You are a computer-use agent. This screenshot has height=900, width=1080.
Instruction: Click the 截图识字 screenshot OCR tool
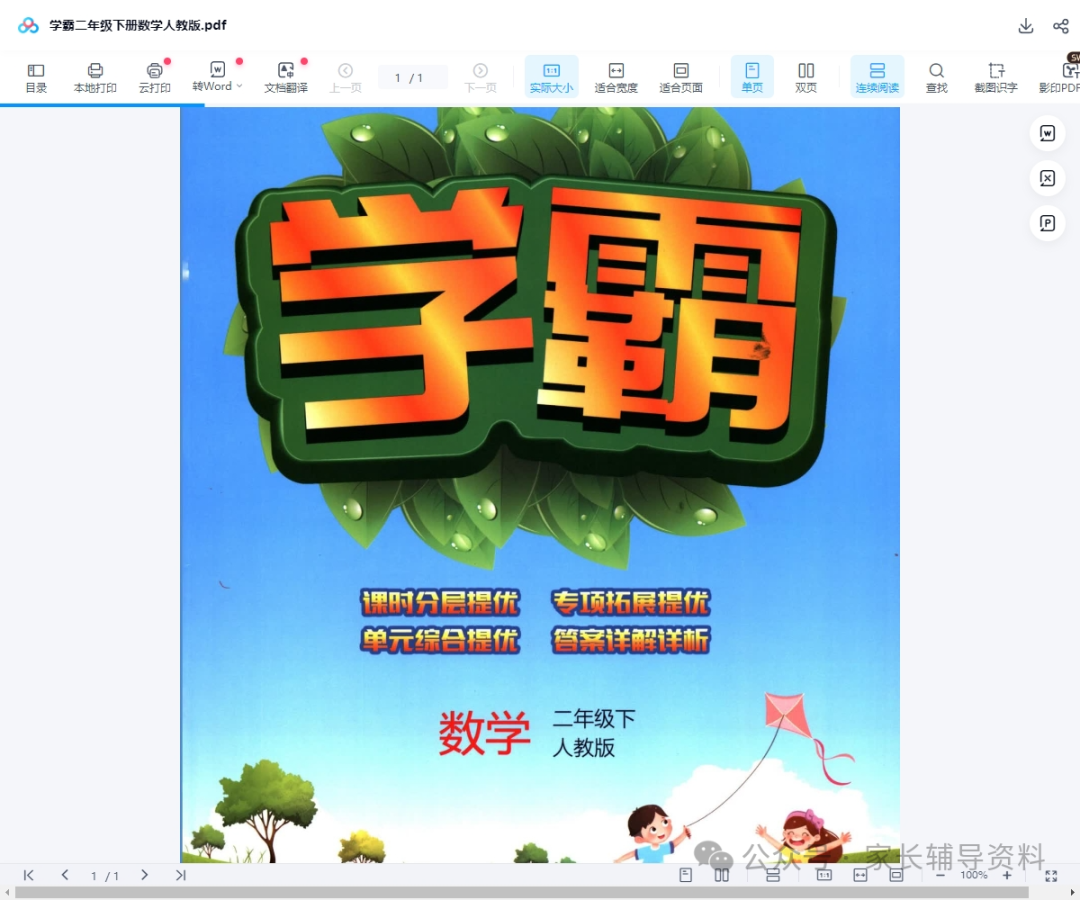point(995,78)
